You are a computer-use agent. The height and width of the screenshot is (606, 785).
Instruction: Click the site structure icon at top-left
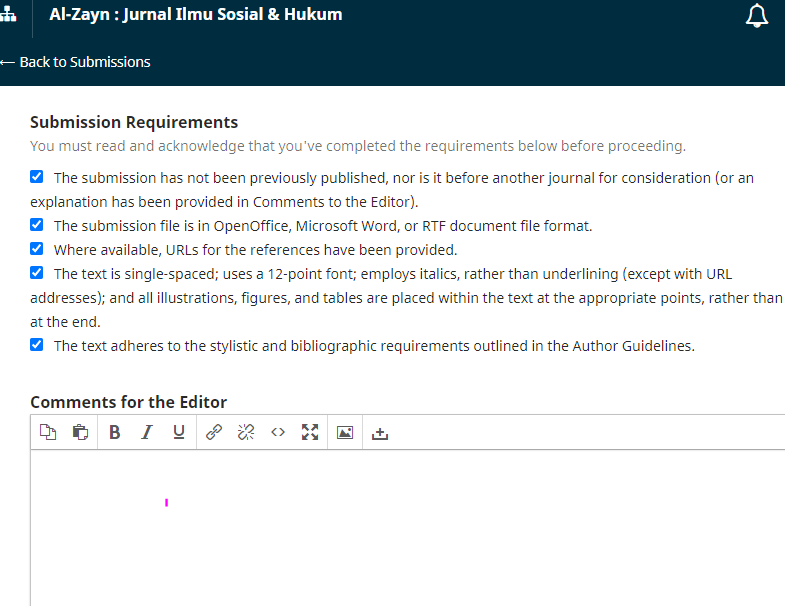click(9, 15)
